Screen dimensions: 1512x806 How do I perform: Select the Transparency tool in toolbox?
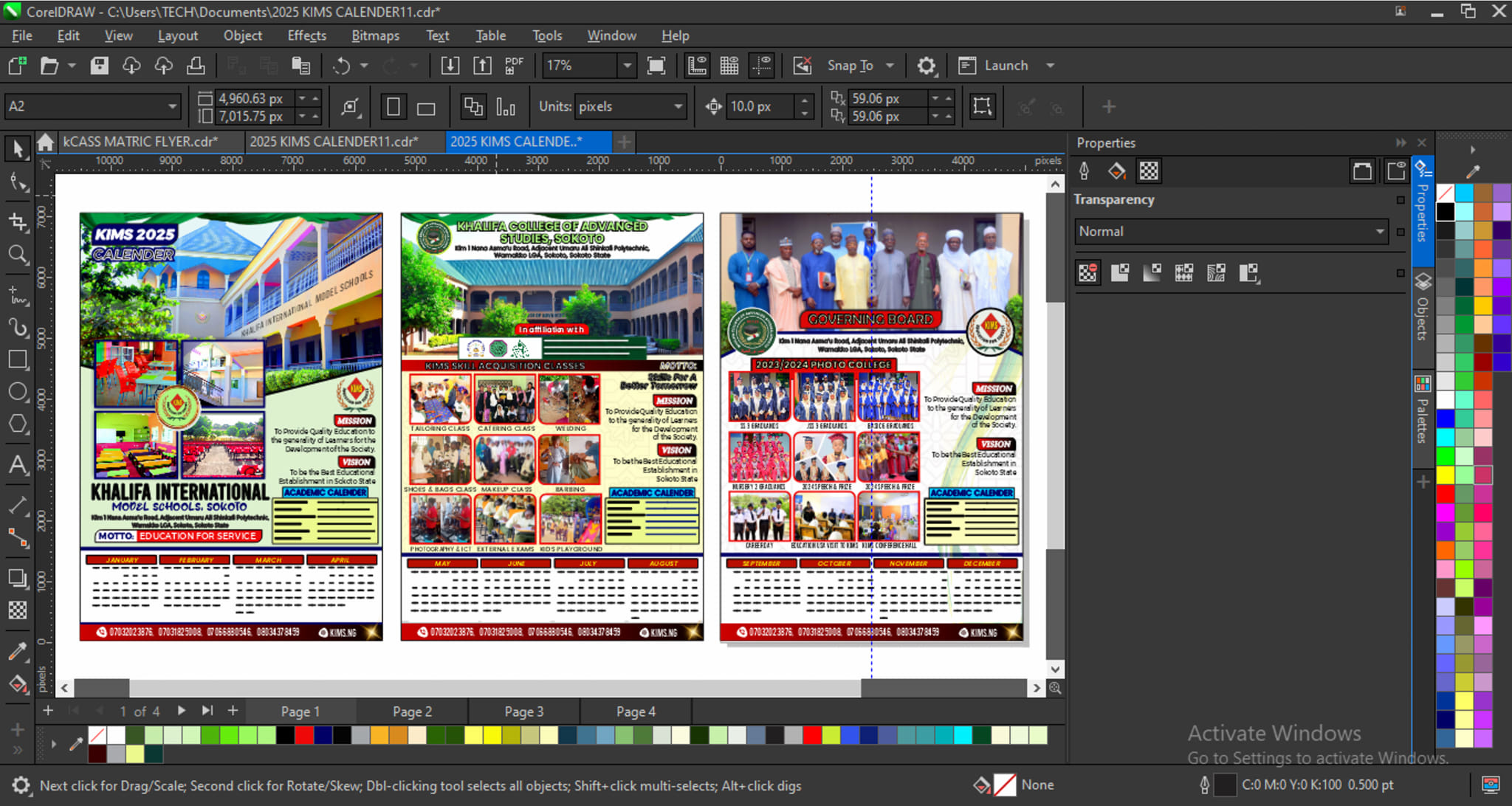coord(18,610)
